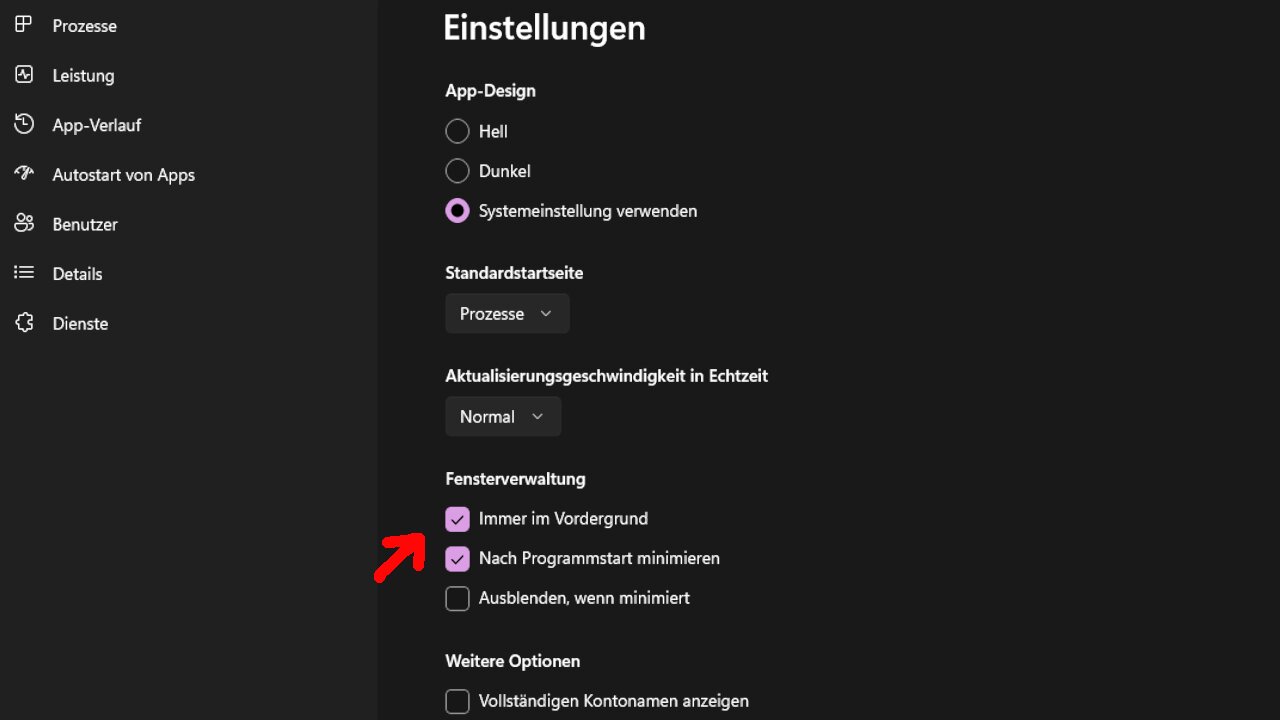This screenshot has width=1280, height=720.
Task: Click the Dienste puzzle icon
Action: tap(24, 323)
